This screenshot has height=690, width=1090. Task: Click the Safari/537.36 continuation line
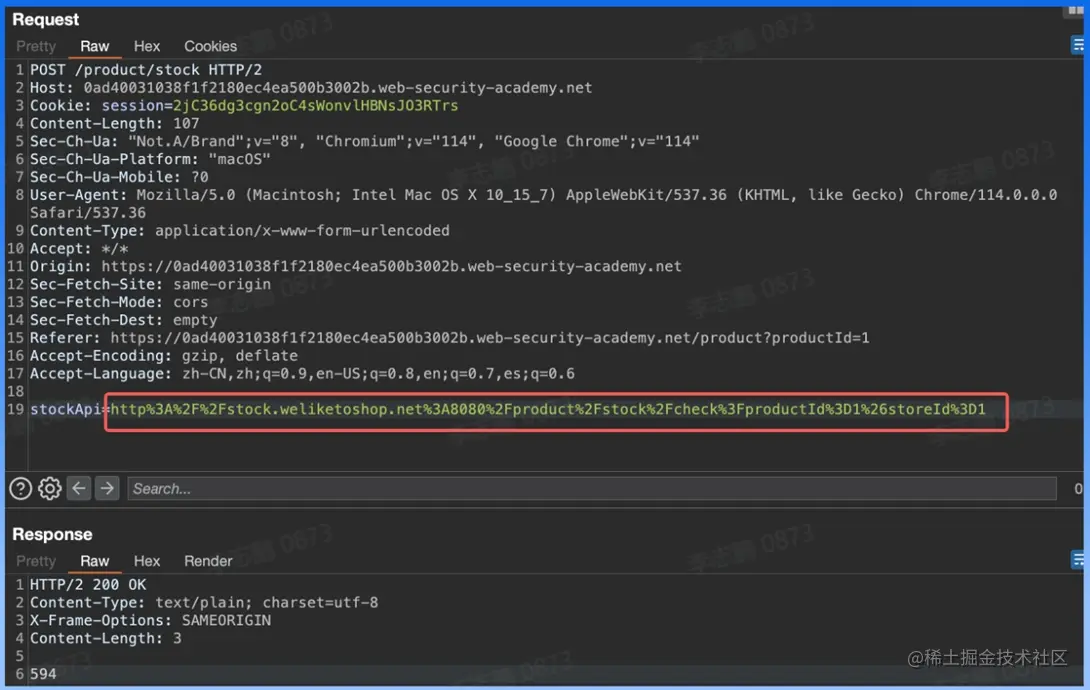88,213
